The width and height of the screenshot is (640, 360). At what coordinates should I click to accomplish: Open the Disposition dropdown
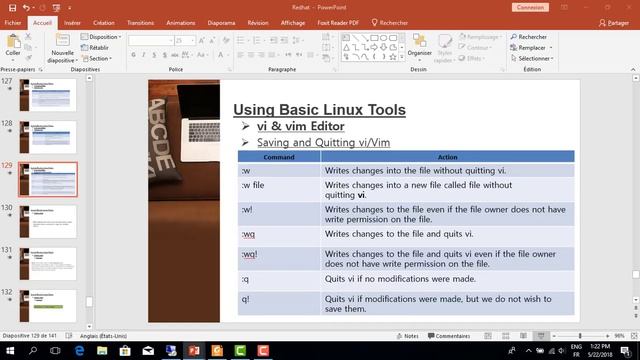101,37
